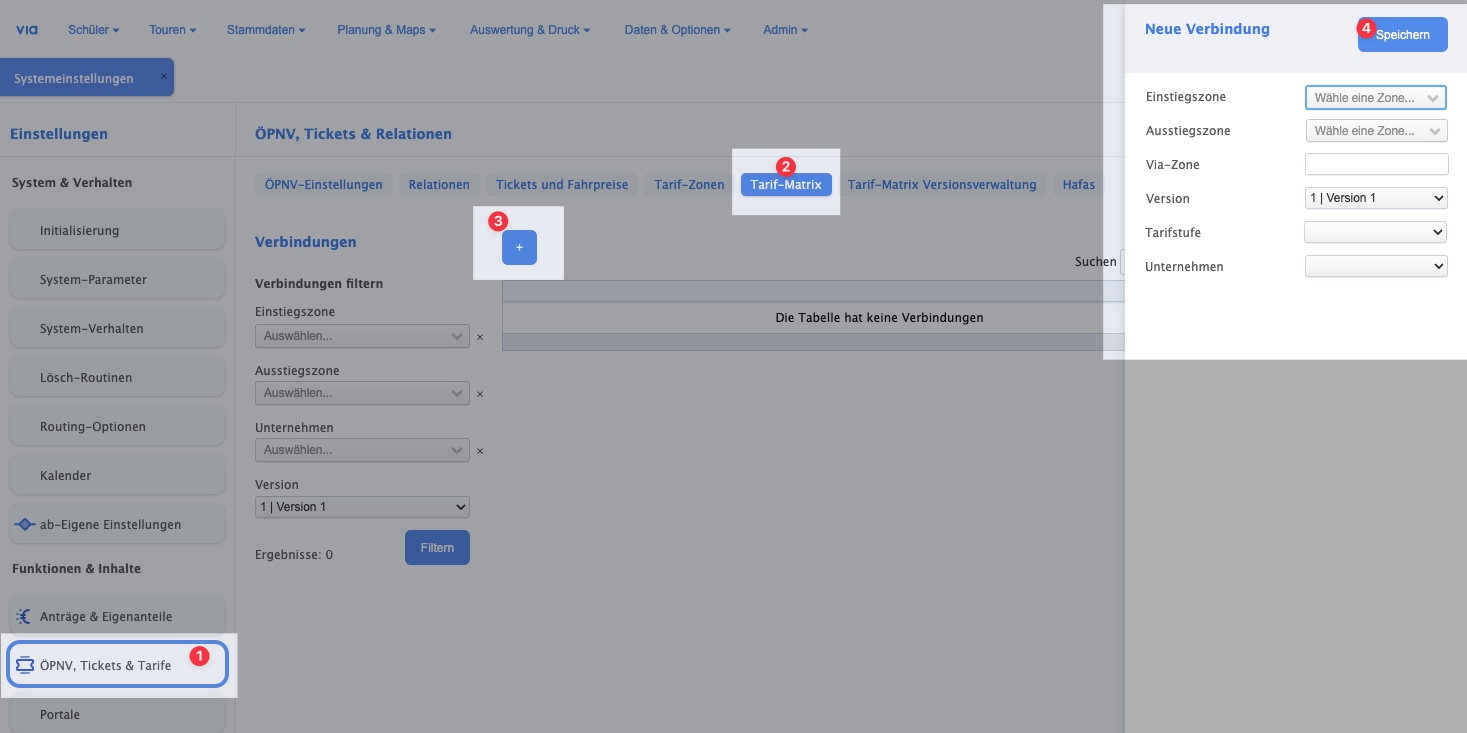Clear the Ausstiegszone filter with x

[x=480, y=394]
